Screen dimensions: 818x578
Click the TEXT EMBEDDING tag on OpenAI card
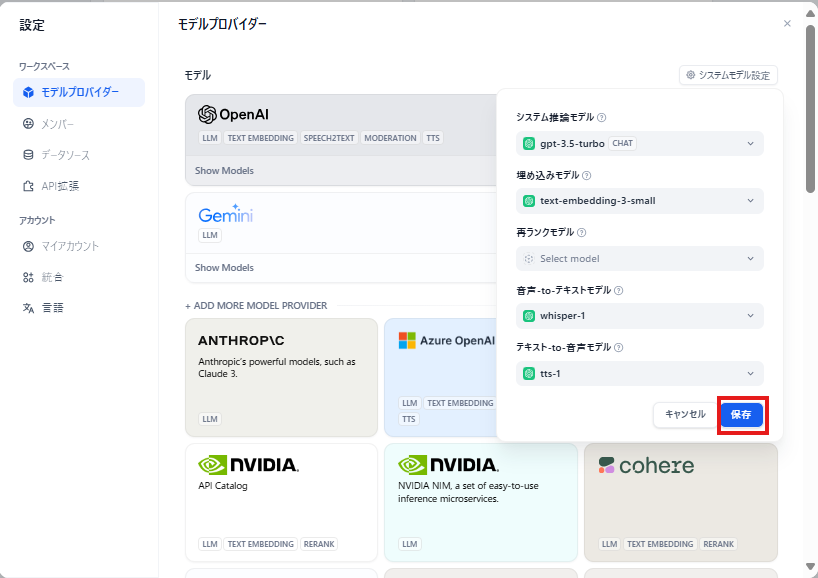click(261, 138)
